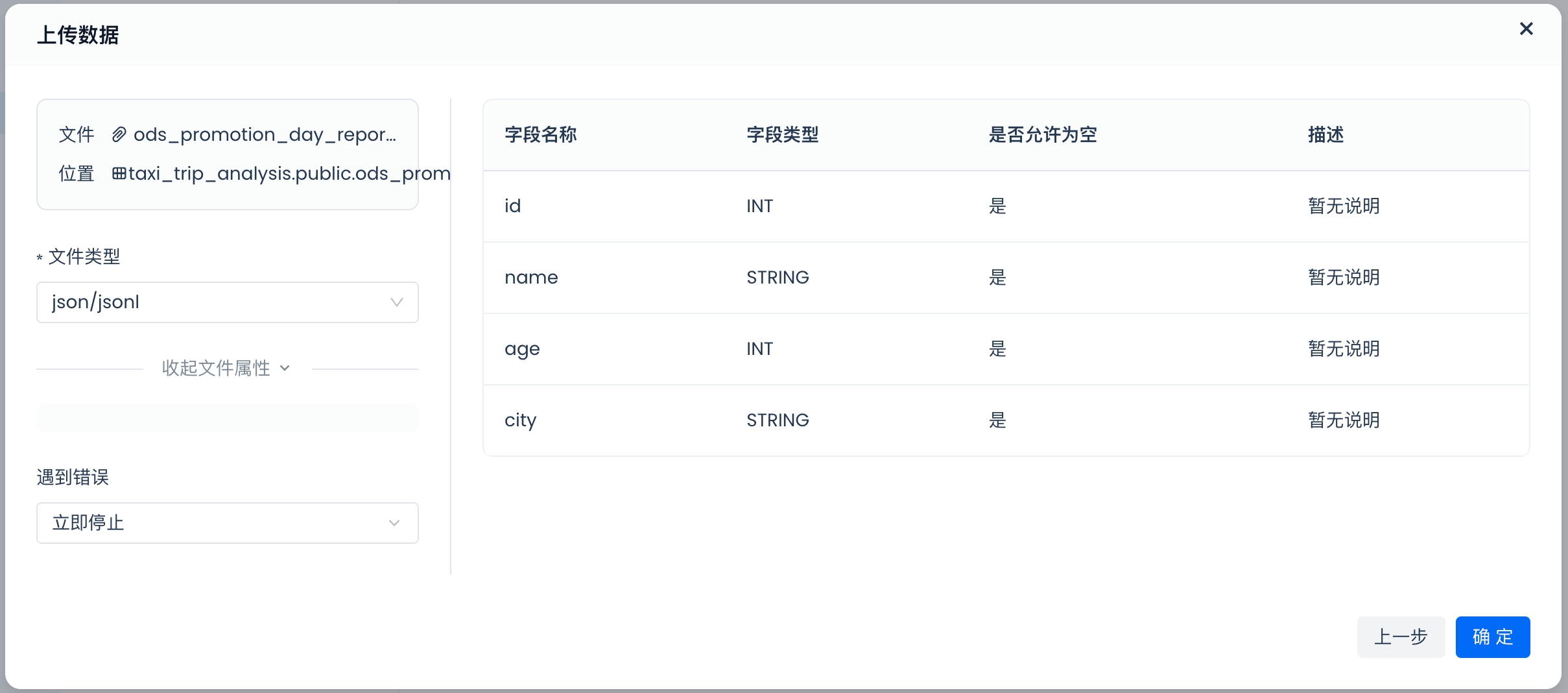Click the 确定 confirm button
The width and height of the screenshot is (1568, 693).
pyautogui.click(x=1492, y=637)
